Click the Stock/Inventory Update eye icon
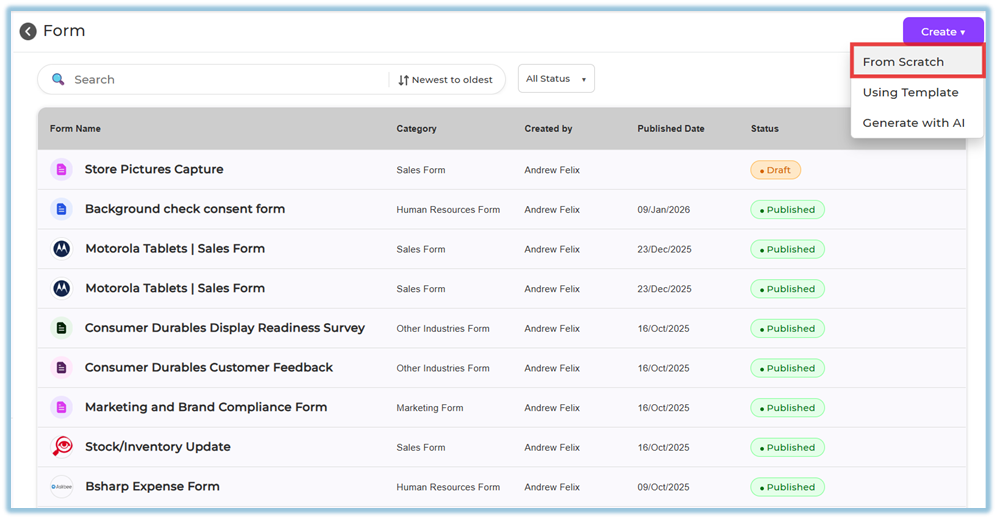Screen dimensions: 997x519 (61, 447)
